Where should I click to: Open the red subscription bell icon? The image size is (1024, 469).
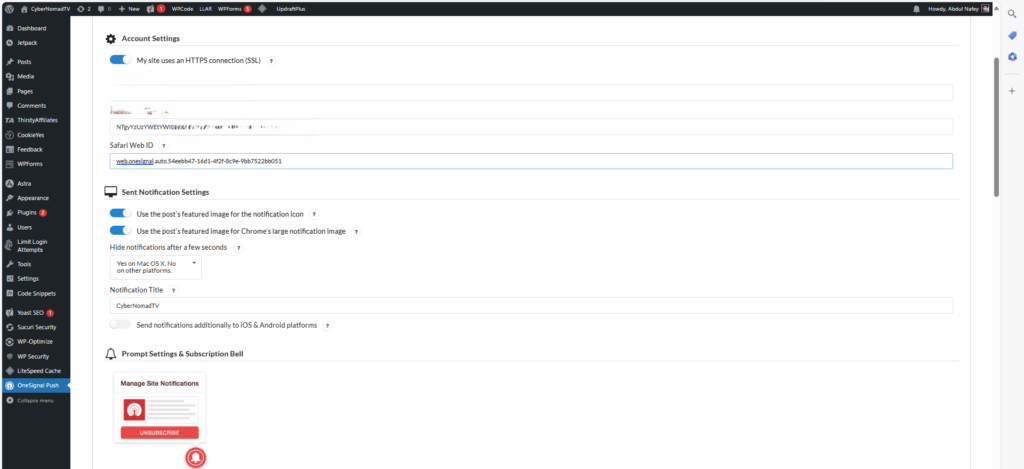(197, 457)
